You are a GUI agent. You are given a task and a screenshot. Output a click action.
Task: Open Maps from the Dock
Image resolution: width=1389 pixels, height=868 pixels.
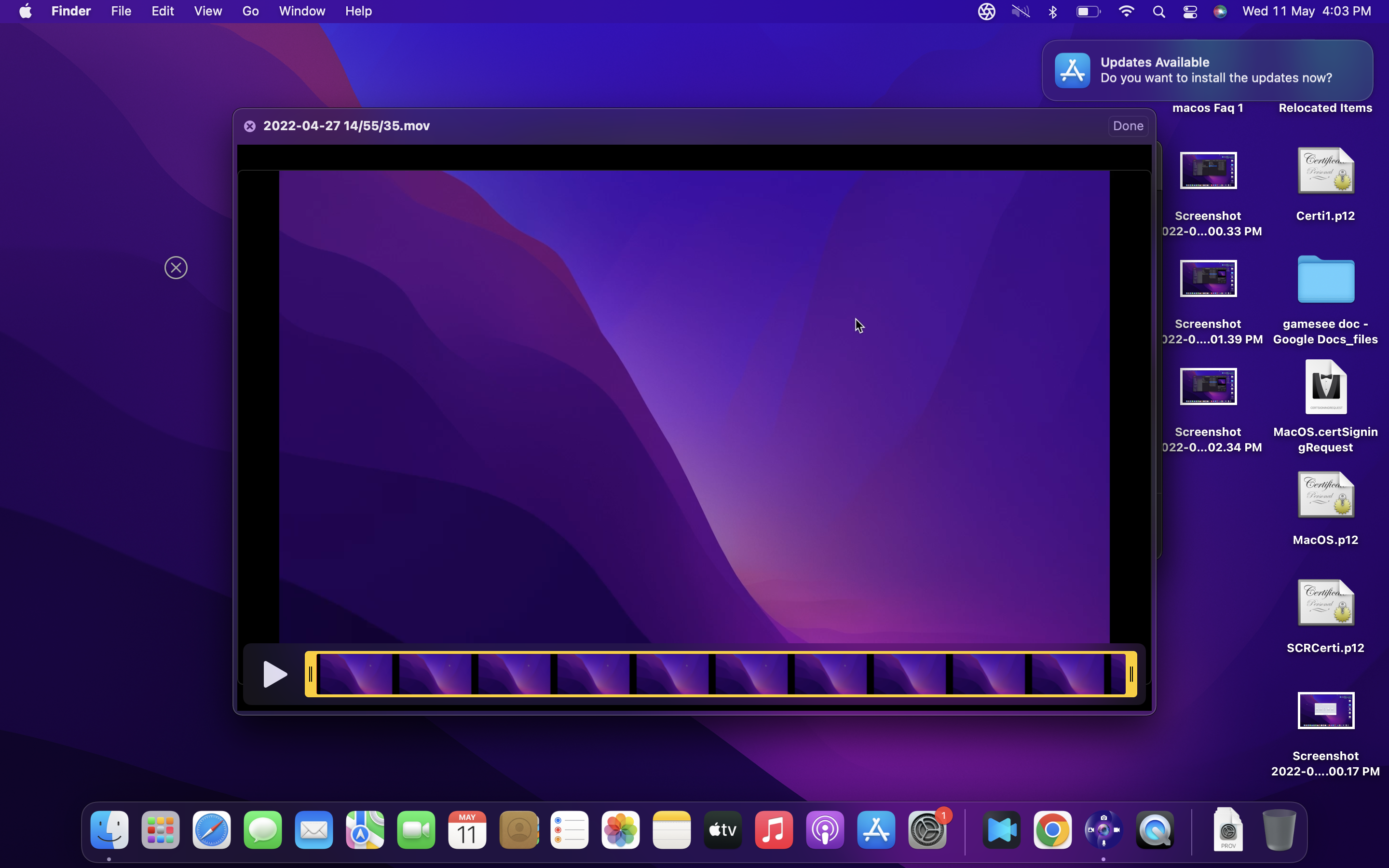(365, 829)
